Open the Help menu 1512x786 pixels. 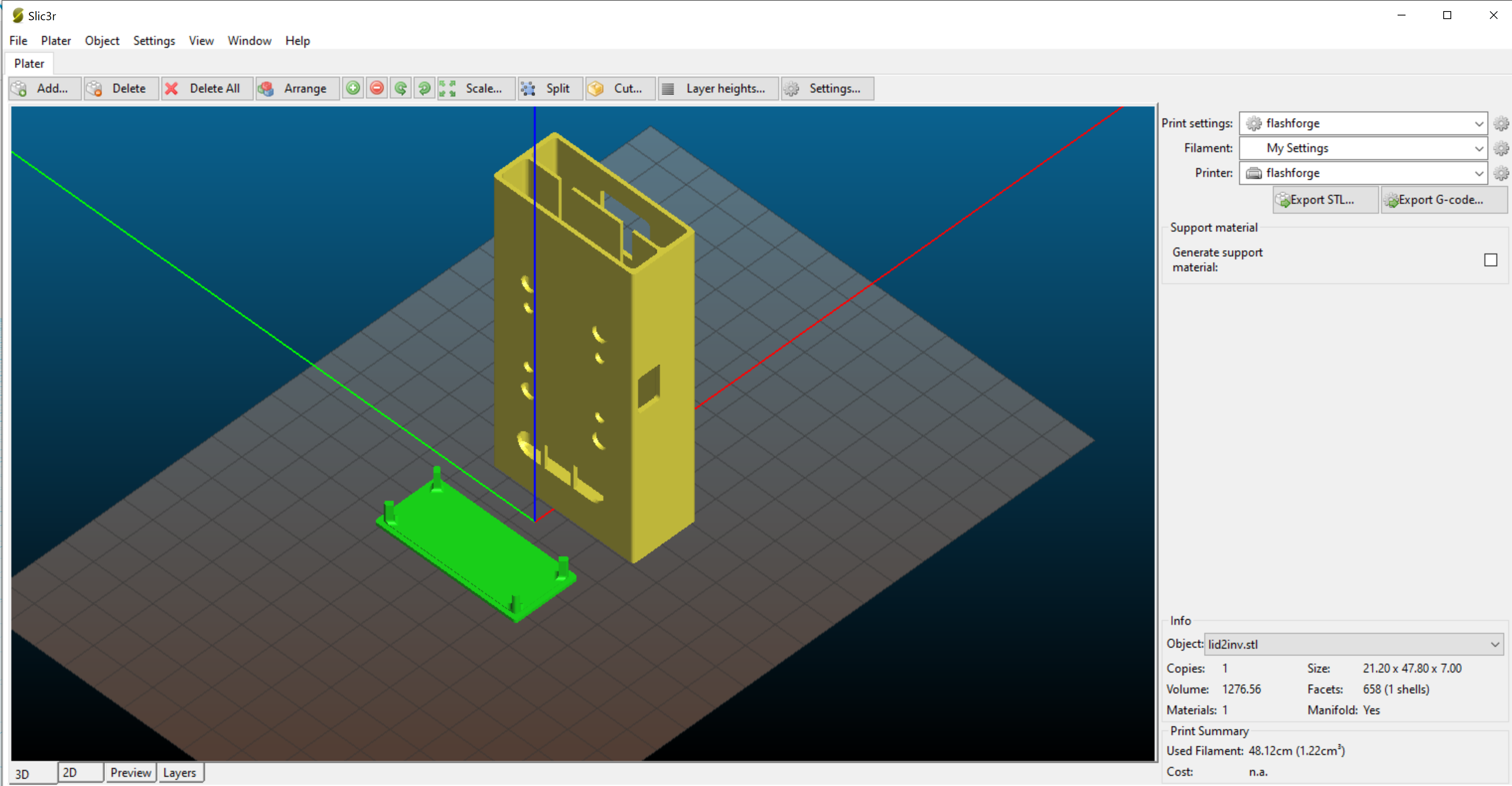pyautogui.click(x=298, y=41)
